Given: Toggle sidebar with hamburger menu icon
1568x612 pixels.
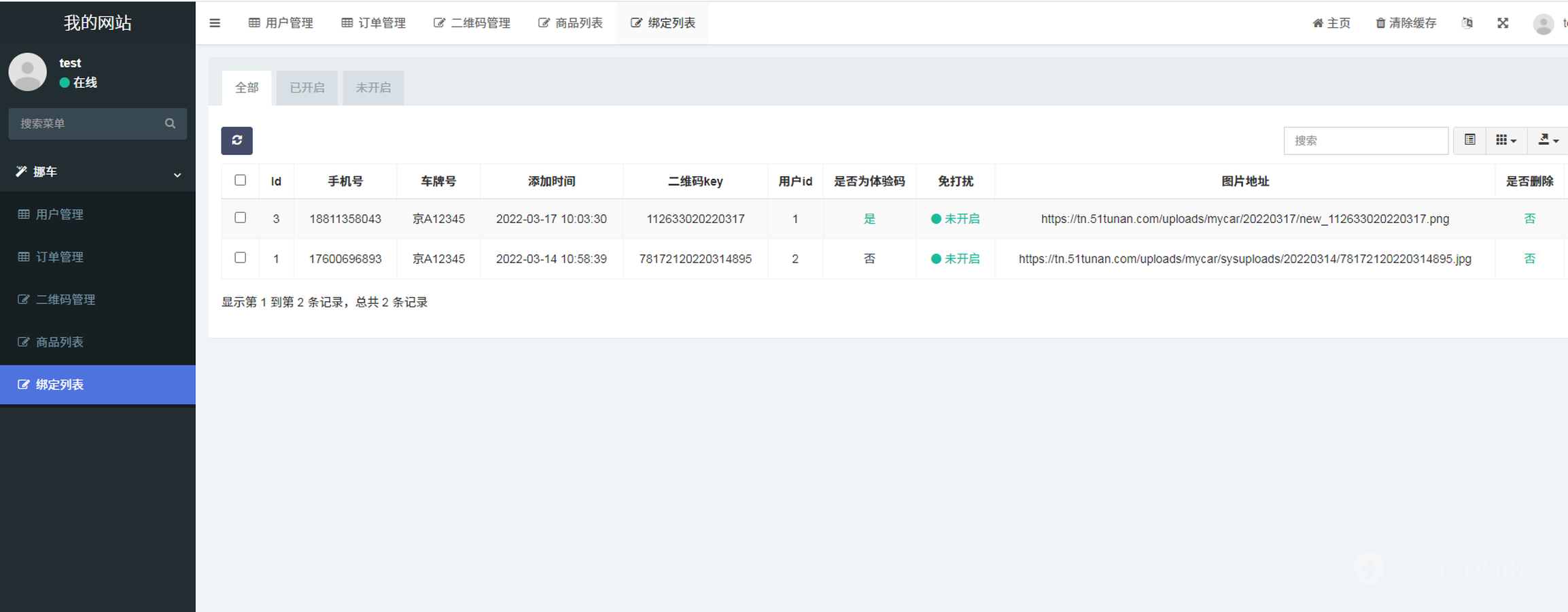Looking at the screenshot, I should pyautogui.click(x=215, y=23).
